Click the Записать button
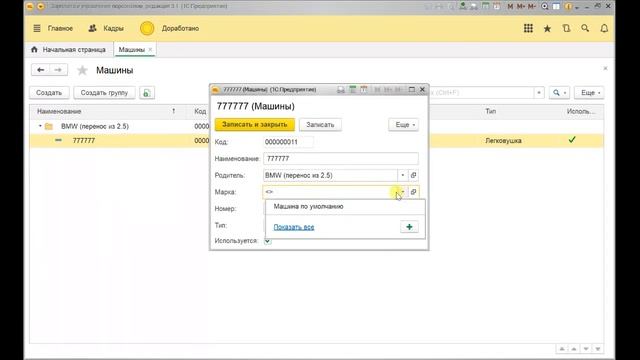 click(320, 124)
